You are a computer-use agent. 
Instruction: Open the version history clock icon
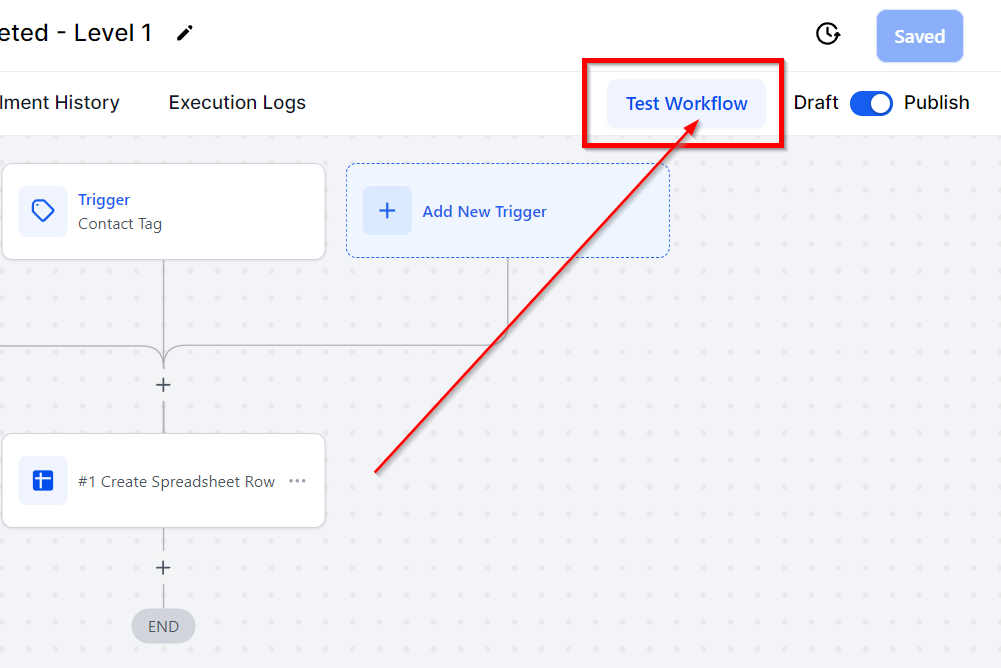point(828,33)
